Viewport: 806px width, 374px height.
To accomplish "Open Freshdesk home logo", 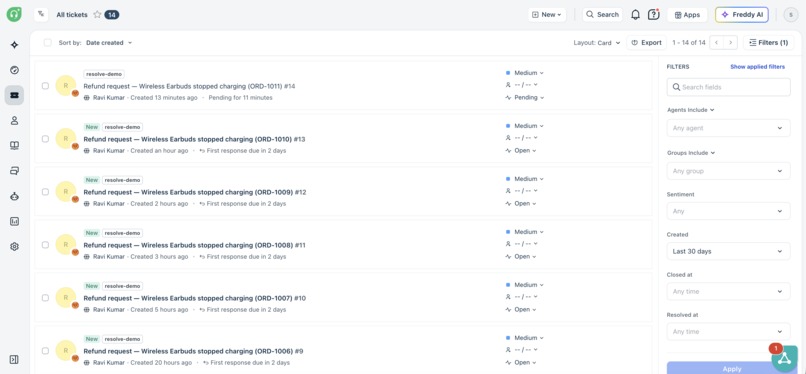I will click(14, 14).
